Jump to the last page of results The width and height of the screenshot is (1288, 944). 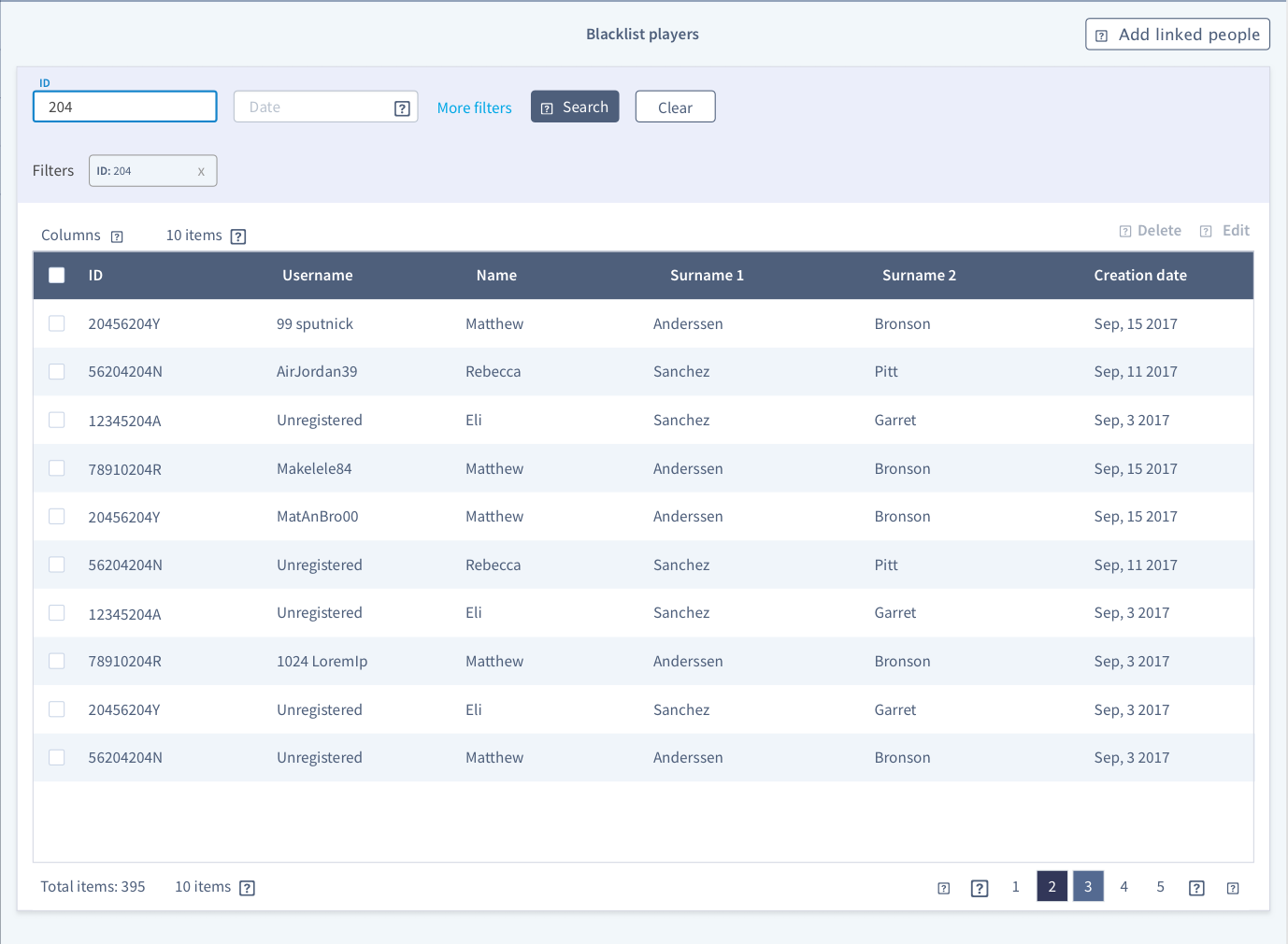click(1233, 888)
